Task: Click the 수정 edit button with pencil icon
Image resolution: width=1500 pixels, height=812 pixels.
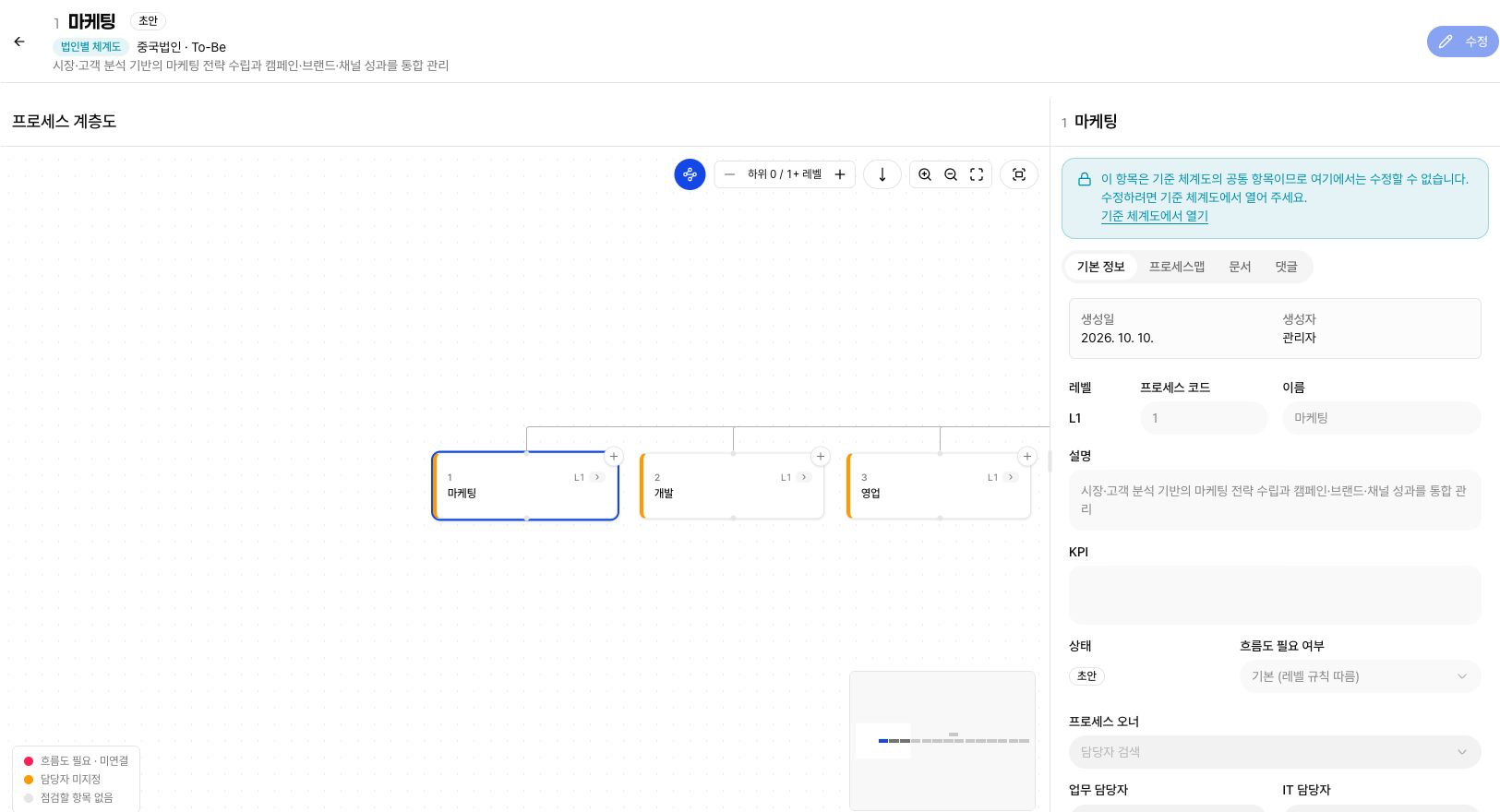Action: 1462,42
